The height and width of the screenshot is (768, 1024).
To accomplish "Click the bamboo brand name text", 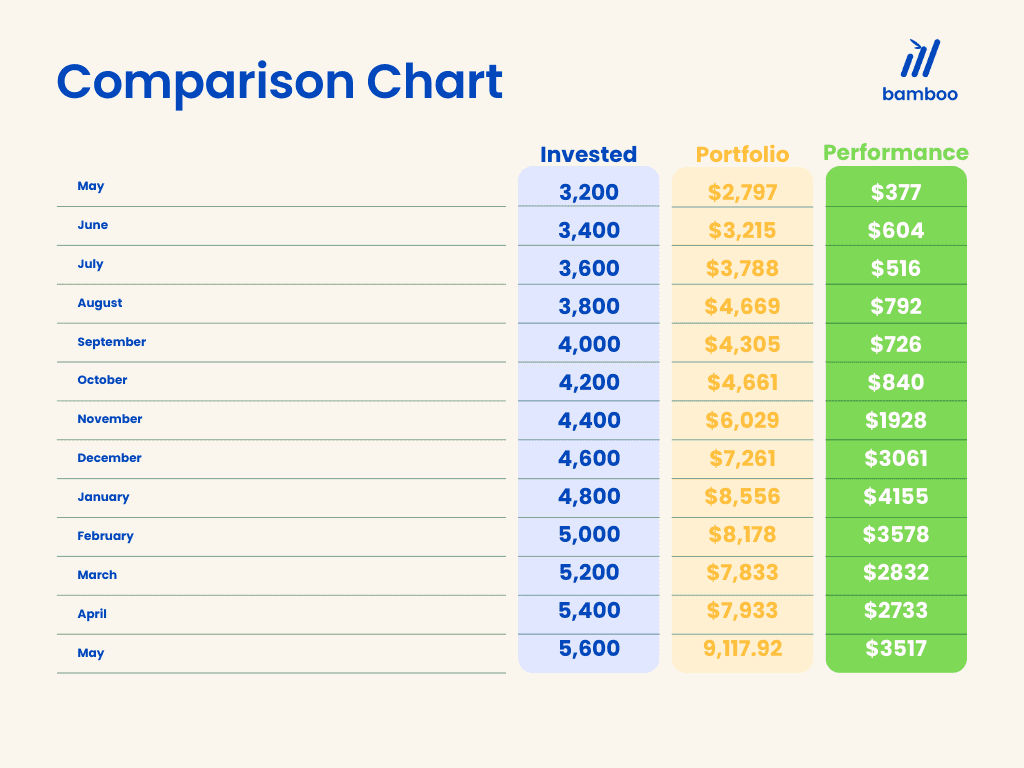I will coord(920,94).
